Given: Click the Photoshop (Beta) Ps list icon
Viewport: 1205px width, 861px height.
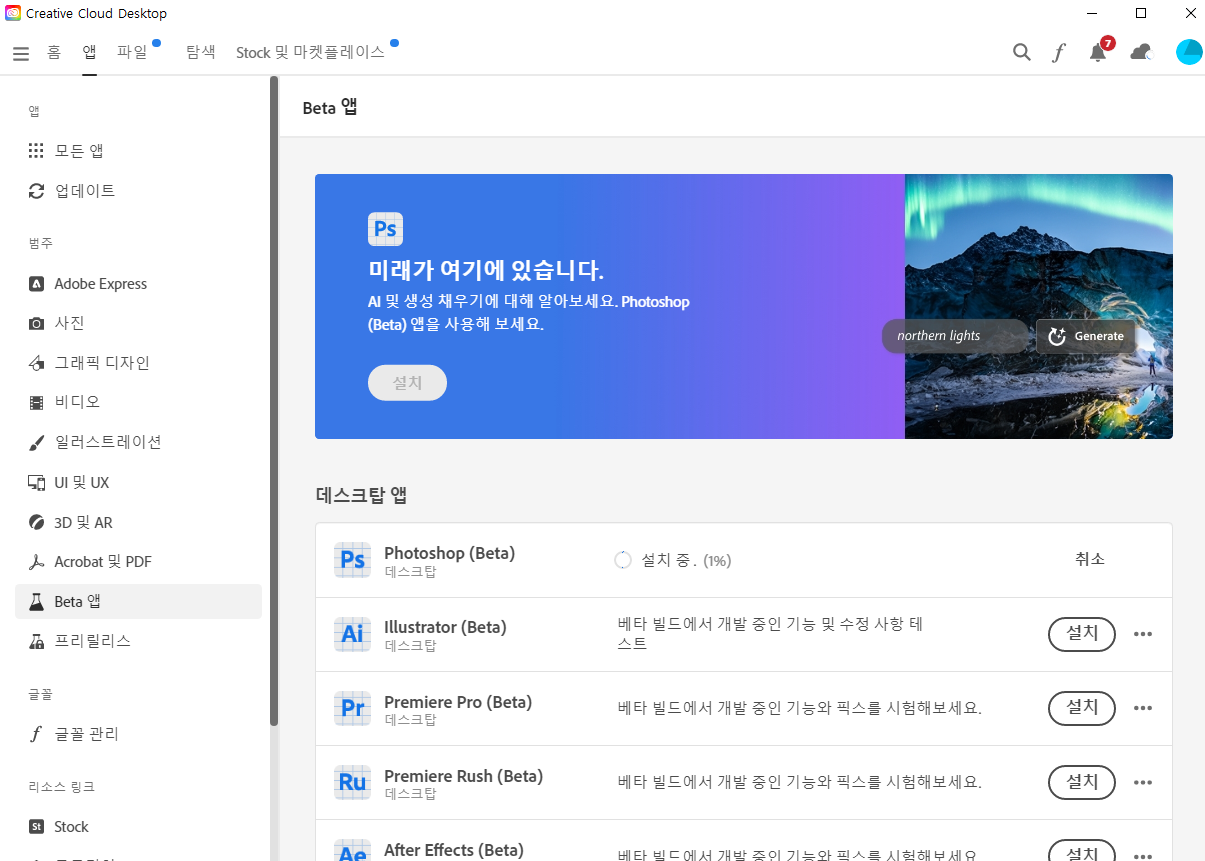Looking at the screenshot, I should [352, 560].
